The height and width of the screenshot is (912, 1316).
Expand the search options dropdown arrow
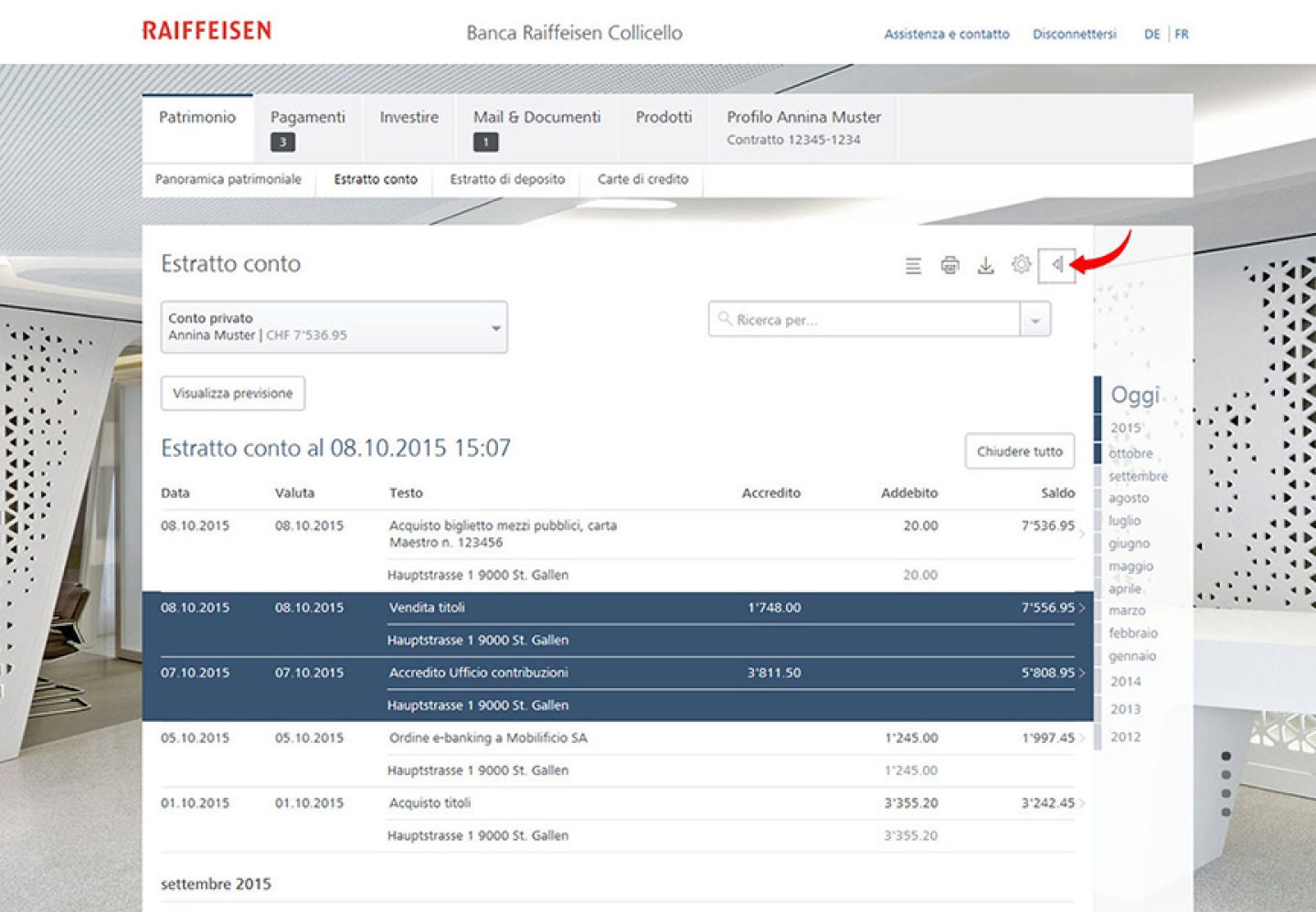tap(1035, 321)
